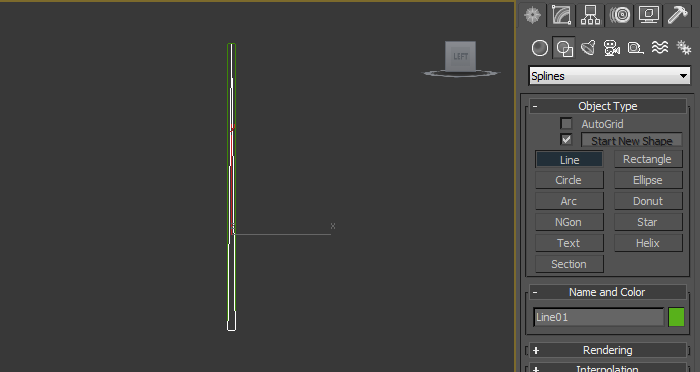Open the Hierarchy panel tab
This screenshot has height=372, width=700.
(590, 15)
